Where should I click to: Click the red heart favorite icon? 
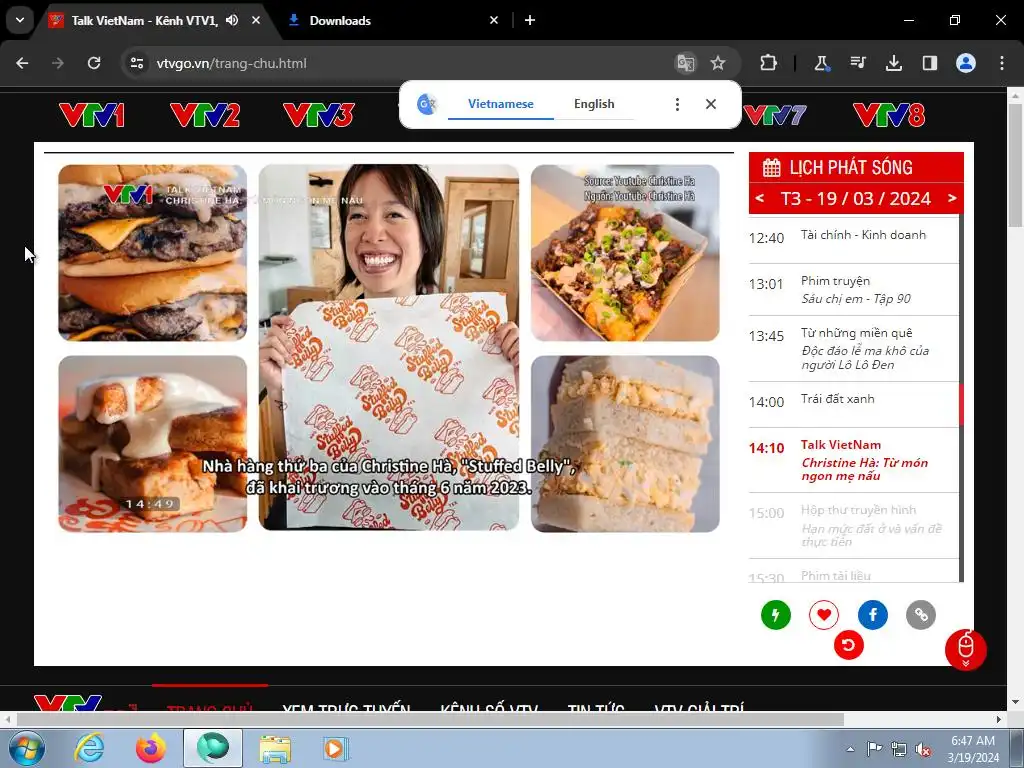(824, 615)
